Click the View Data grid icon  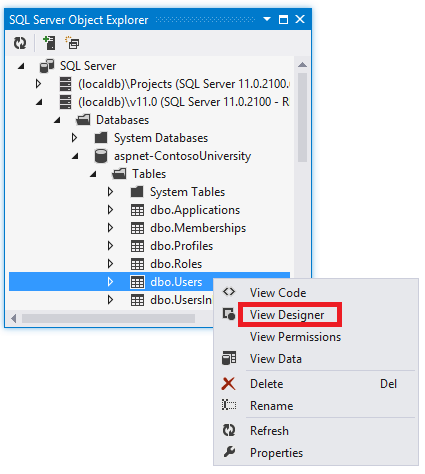229,358
